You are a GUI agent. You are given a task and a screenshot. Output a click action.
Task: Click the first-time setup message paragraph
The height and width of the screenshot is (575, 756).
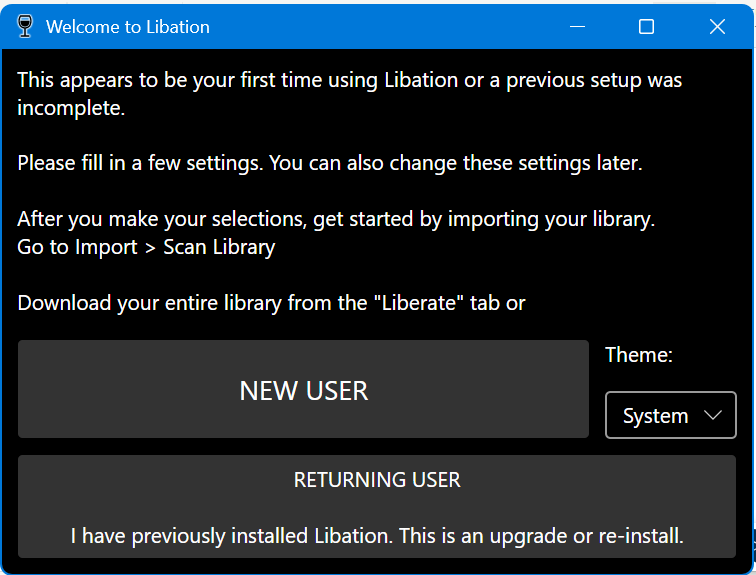[x=349, y=80]
